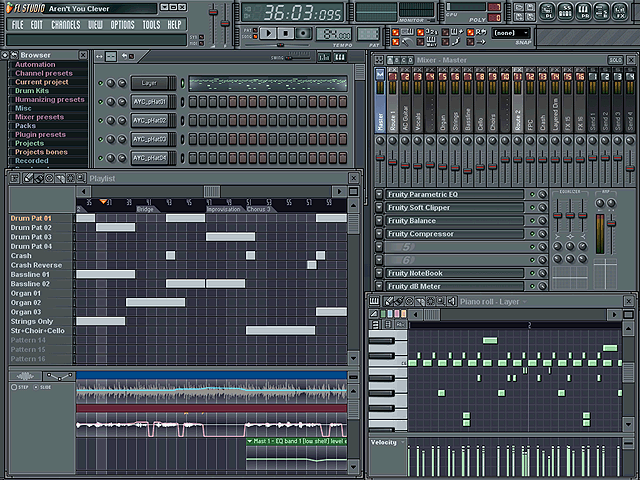Click the Browser refresh/reread icon
640x480 pixels.
click(x=13, y=55)
